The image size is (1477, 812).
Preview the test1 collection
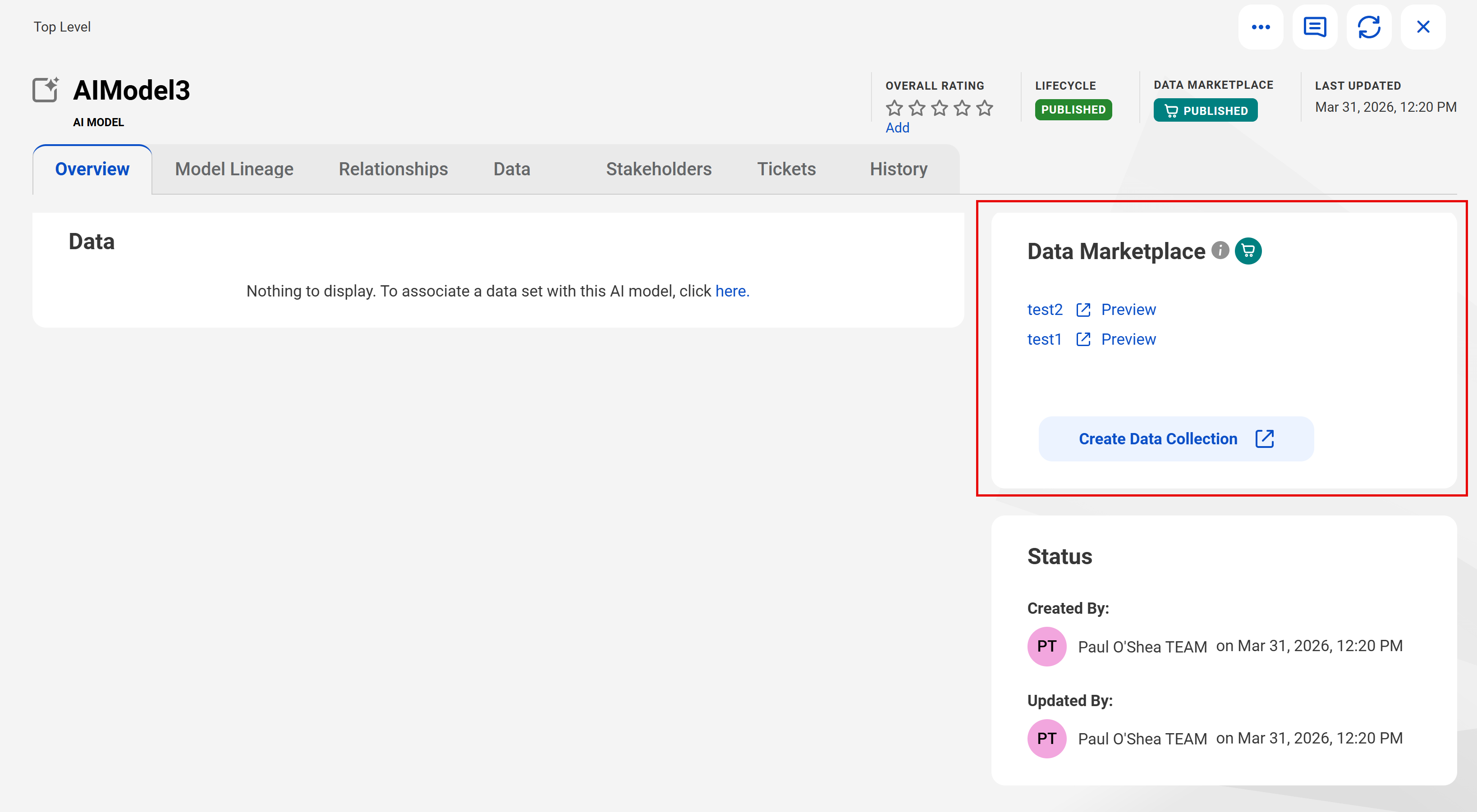coord(1128,339)
